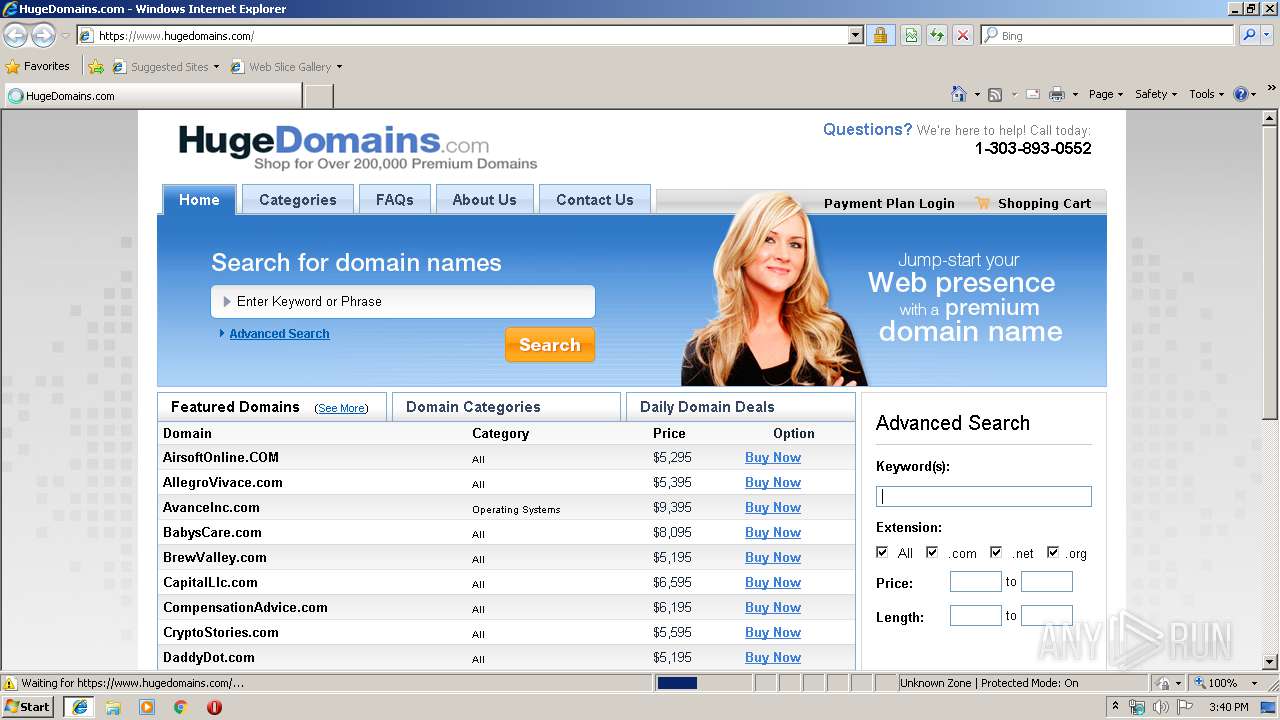The image size is (1280, 720).
Task: Click the Enter Keyword or Phrase field
Action: [403, 301]
